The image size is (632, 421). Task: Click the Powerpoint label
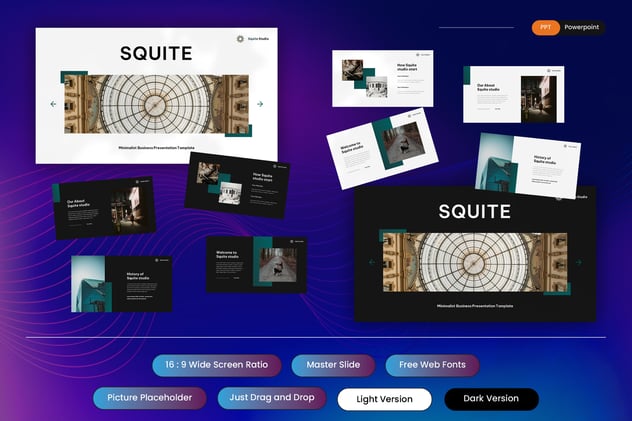582,27
